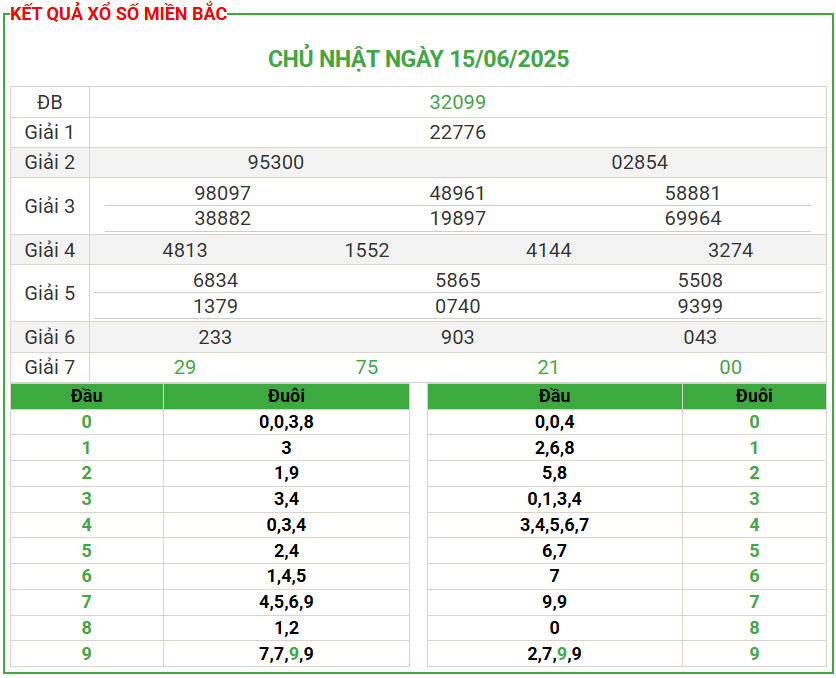Select third prize number 58881
This screenshot has height=678, width=836.
tap(693, 193)
